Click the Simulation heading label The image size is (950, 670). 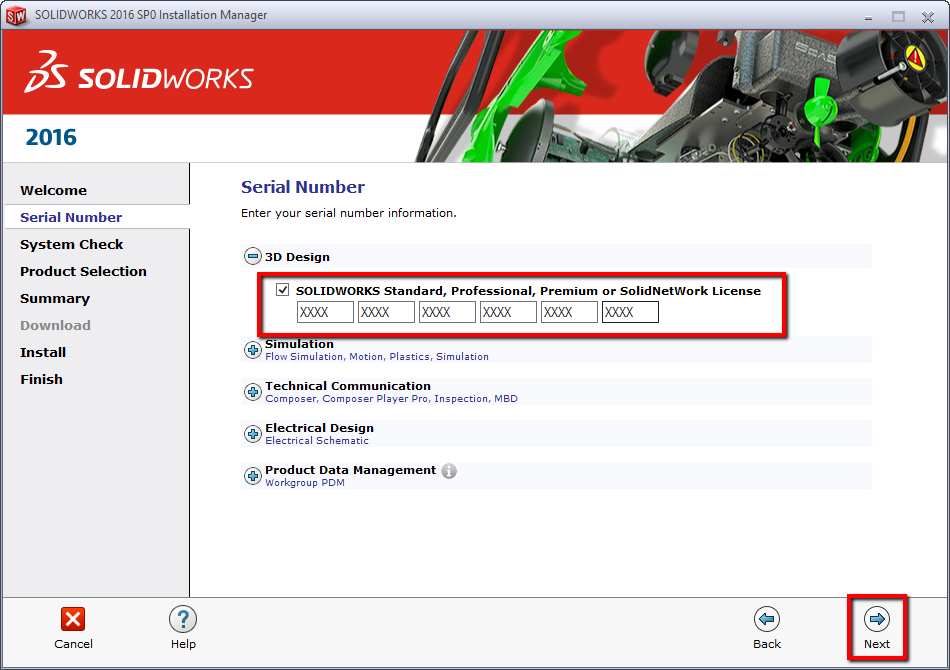click(x=299, y=344)
